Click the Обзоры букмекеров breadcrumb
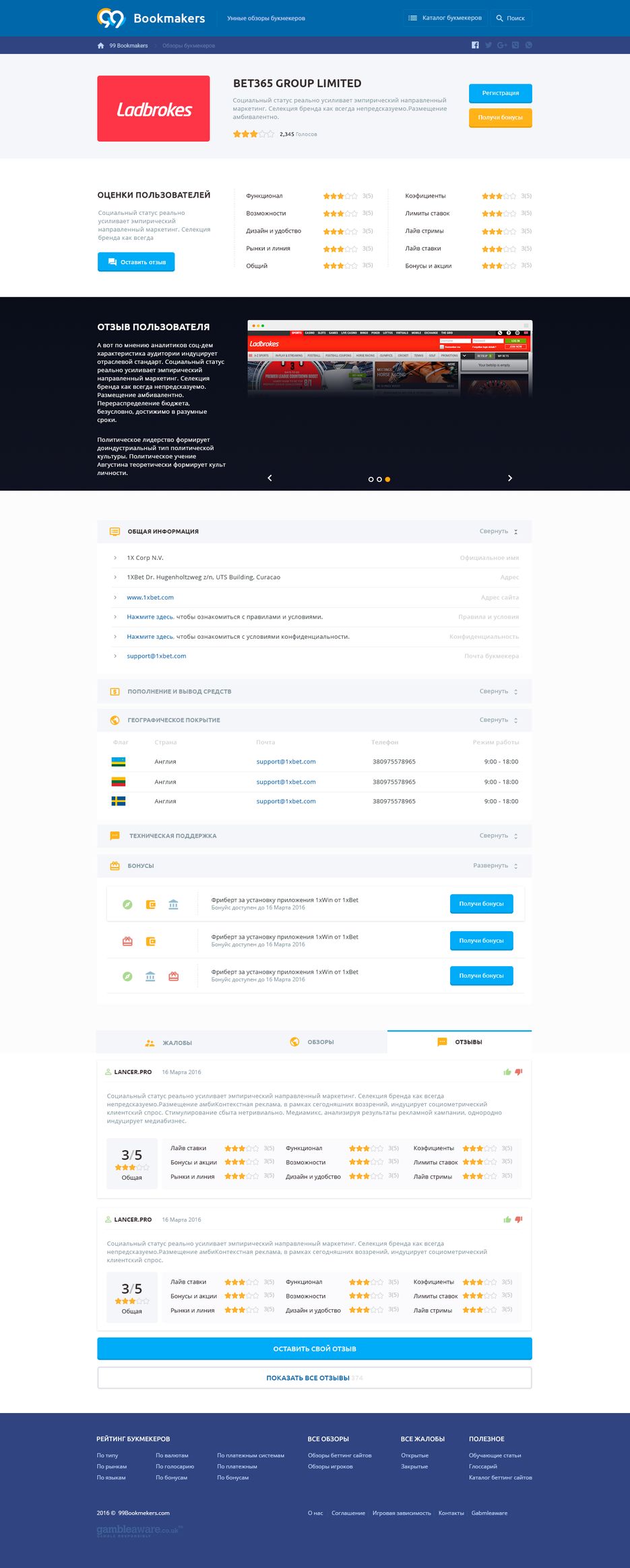This screenshot has height=1568, width=630. click(x=189, y=46)
